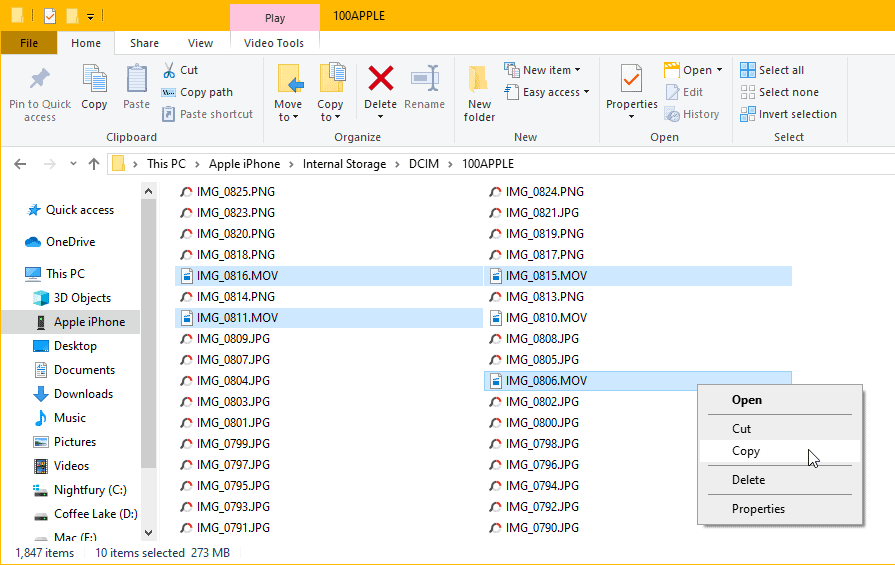Switch to the Share tab
The width and height of the screenshot is (895, 565).
[x=144, y=43]
